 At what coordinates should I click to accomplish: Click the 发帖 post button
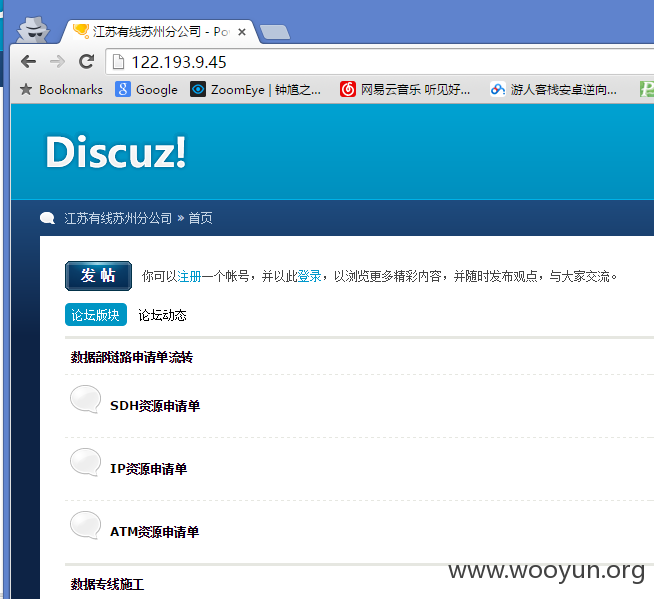[x=98, y=276]
